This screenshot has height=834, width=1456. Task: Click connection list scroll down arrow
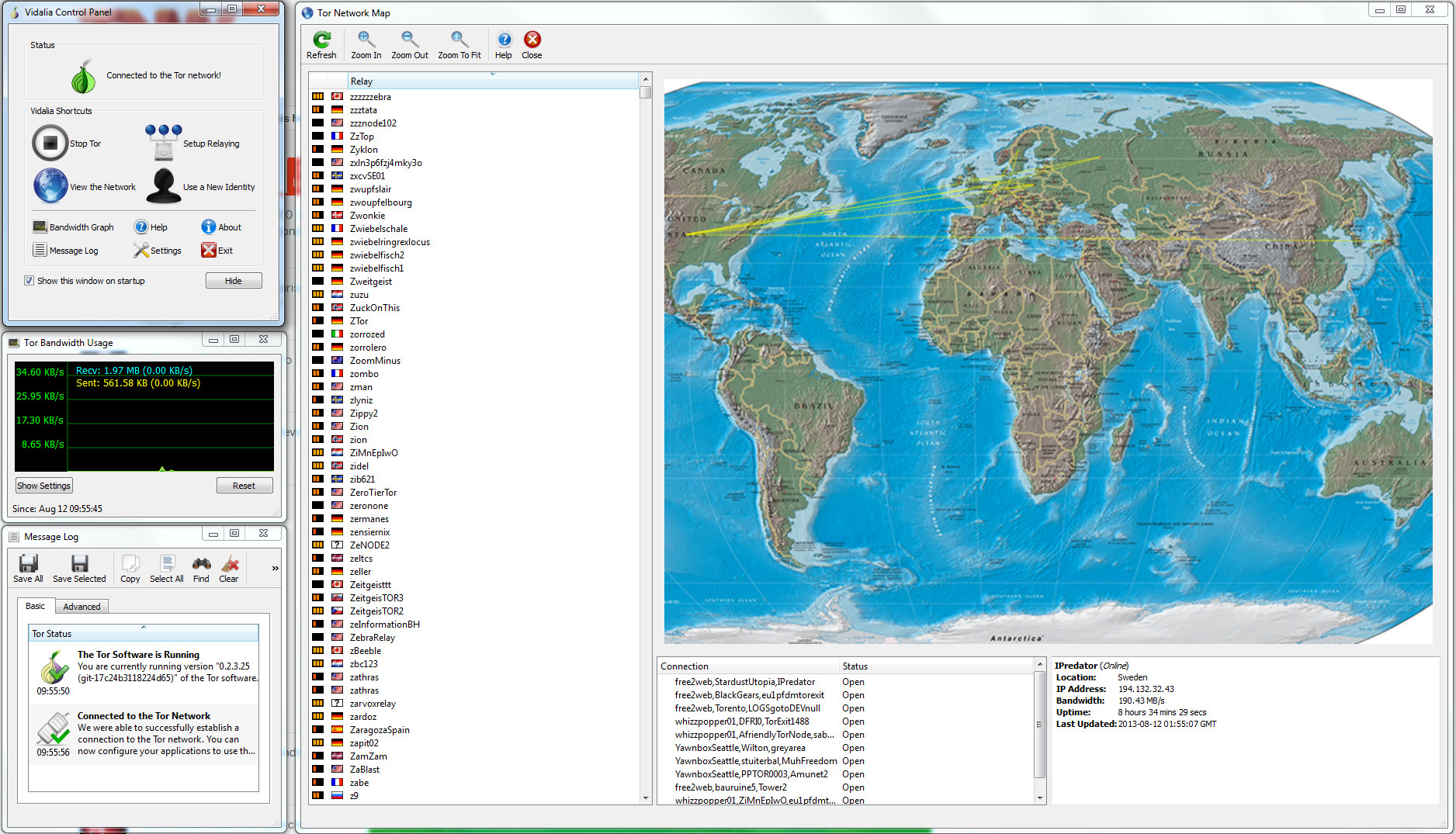[1040, 798]
